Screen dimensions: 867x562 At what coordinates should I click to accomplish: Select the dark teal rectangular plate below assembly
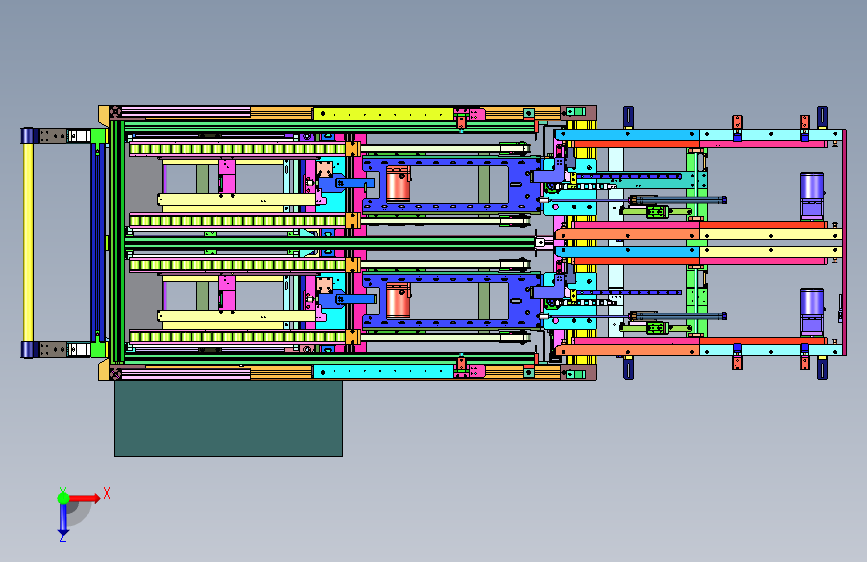point(228,418)
